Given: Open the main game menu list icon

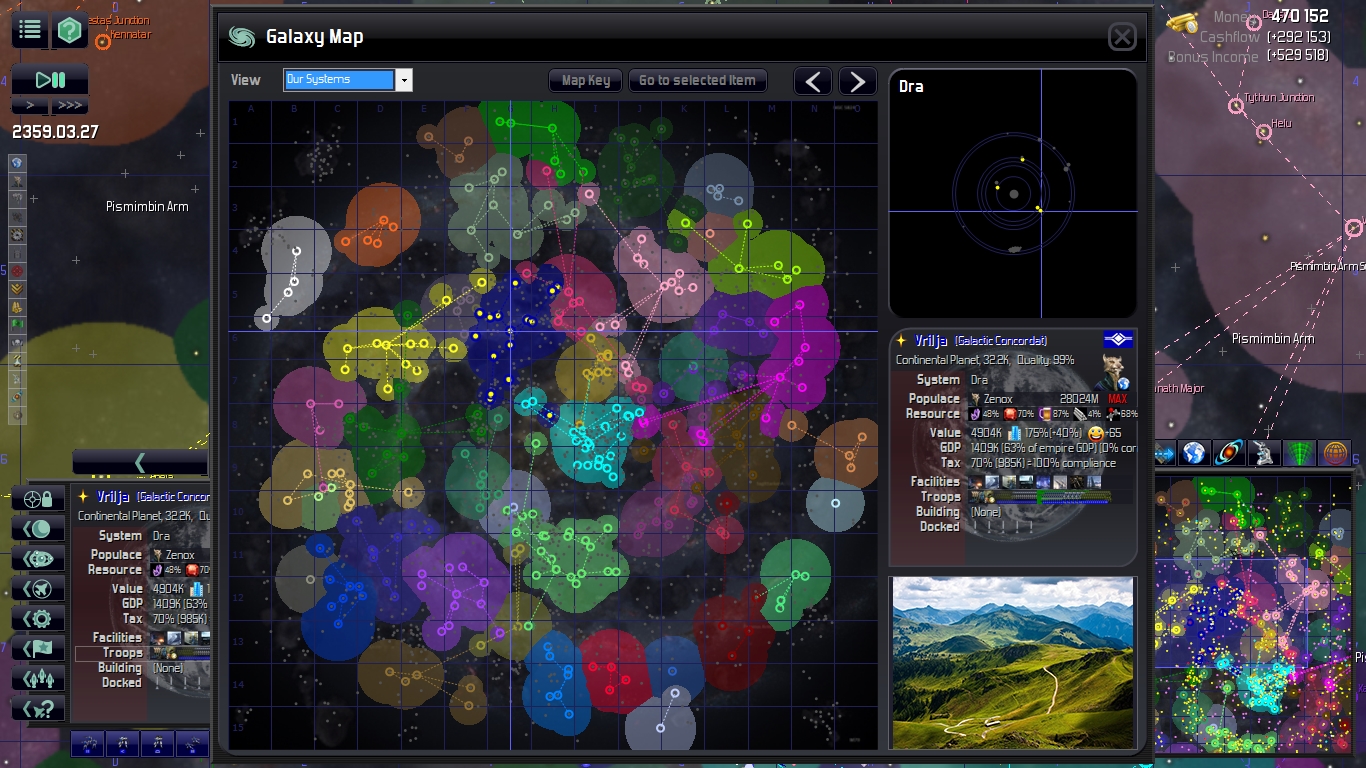Looking at the screenshot, I should coord(30,30).
